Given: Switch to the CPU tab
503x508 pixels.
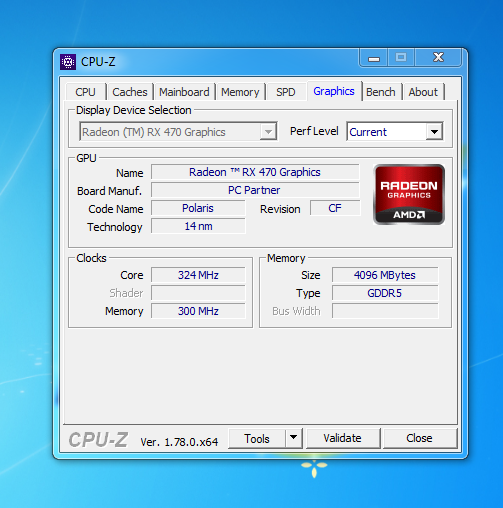Looking at the screenshot, I should click(x=85, y=92).
